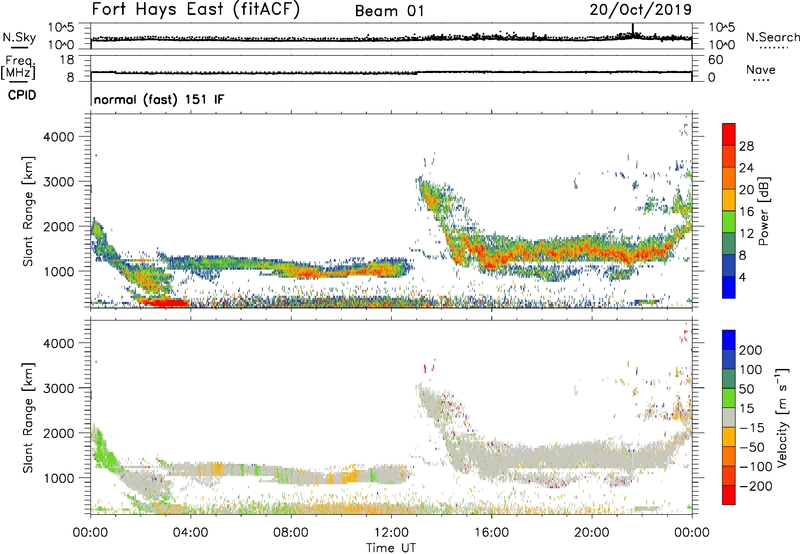This screenshot has width=800, height=554.
Task: Click the light green 15-50 velocity swatch
Action: pos(729,398)
